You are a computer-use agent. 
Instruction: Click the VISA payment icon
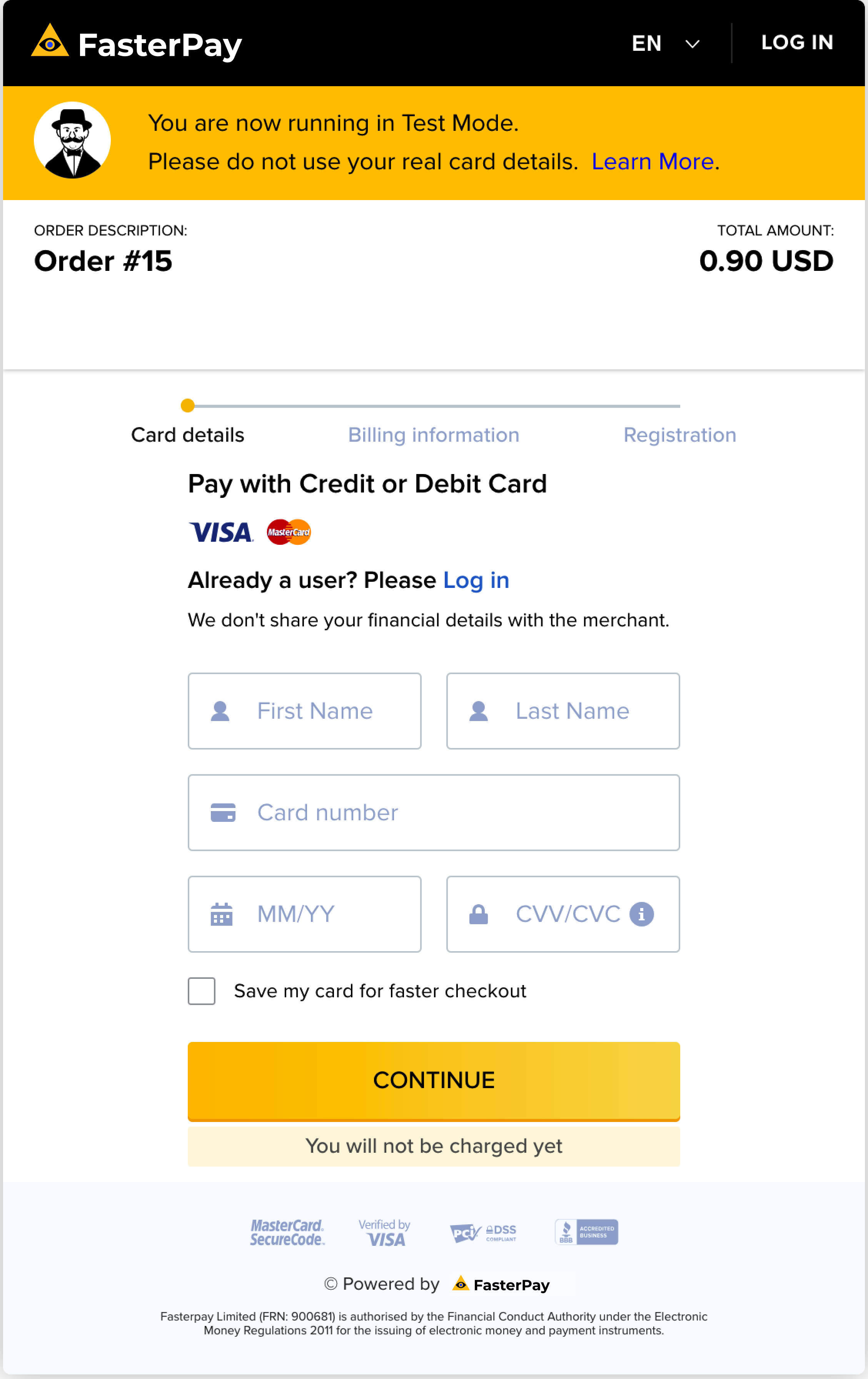[221, 532]
